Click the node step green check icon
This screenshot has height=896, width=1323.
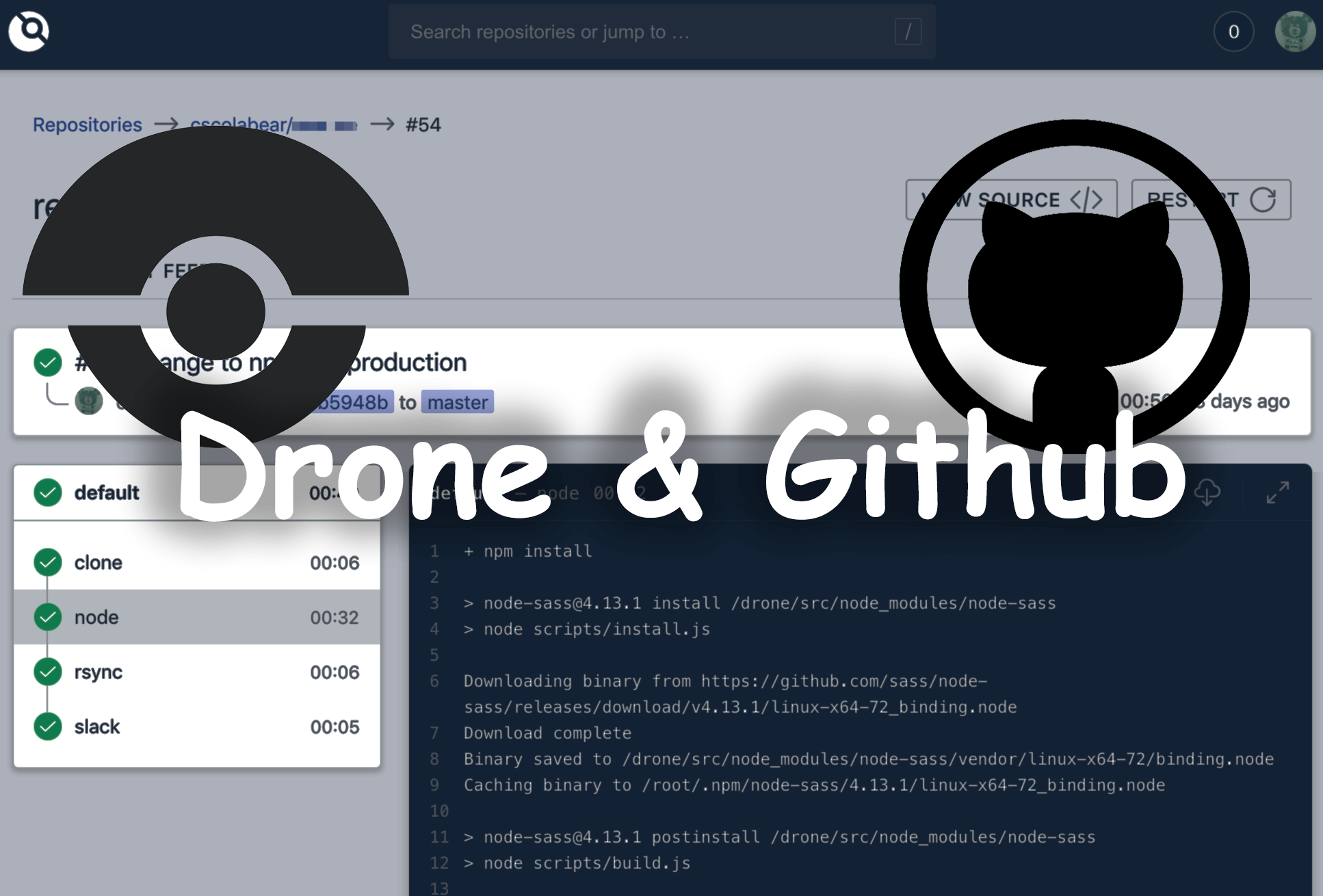pyautogui.click(x=48, y=617)
